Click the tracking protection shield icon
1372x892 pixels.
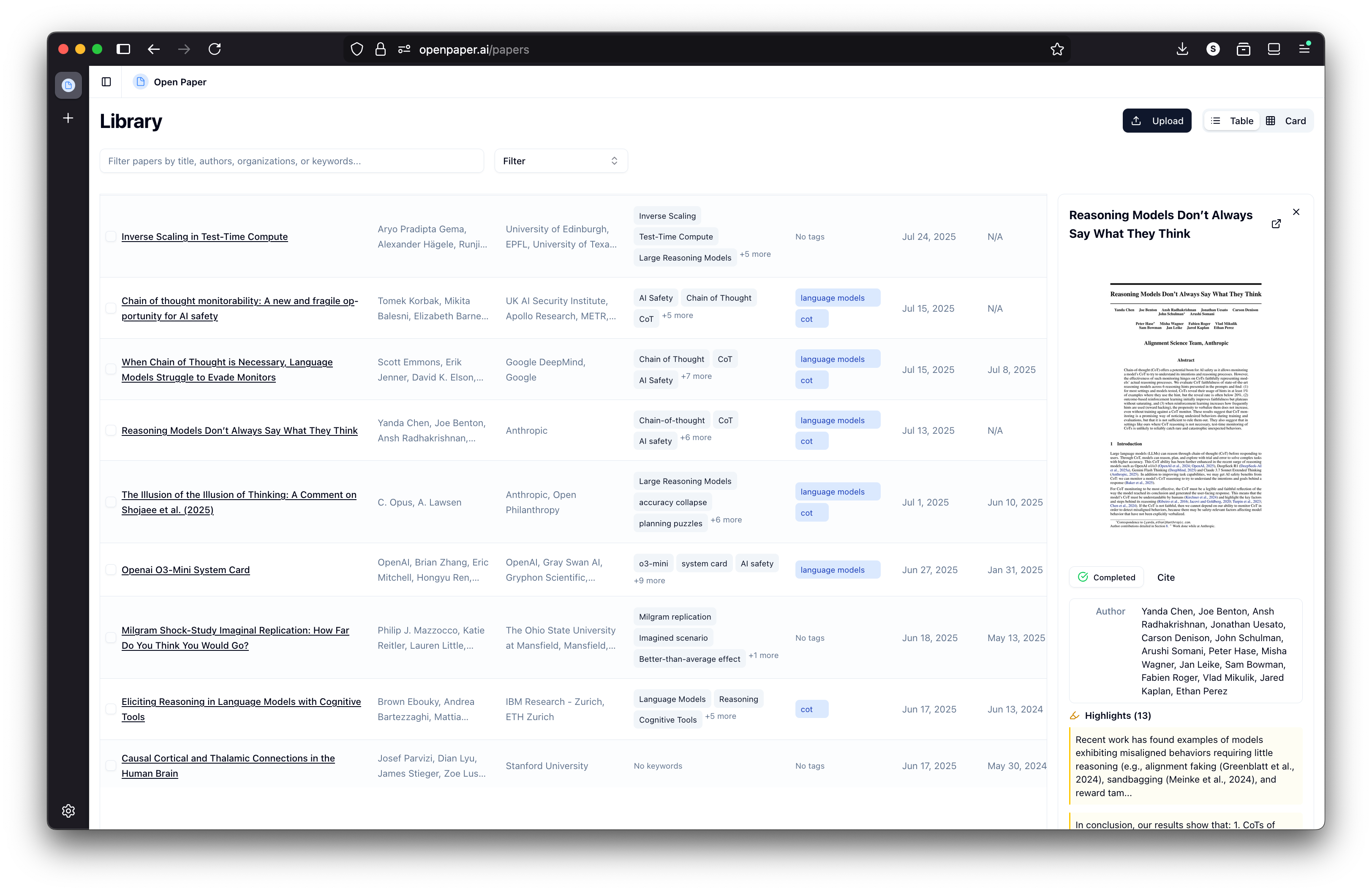pyautogui.click(x=356, y=49)
